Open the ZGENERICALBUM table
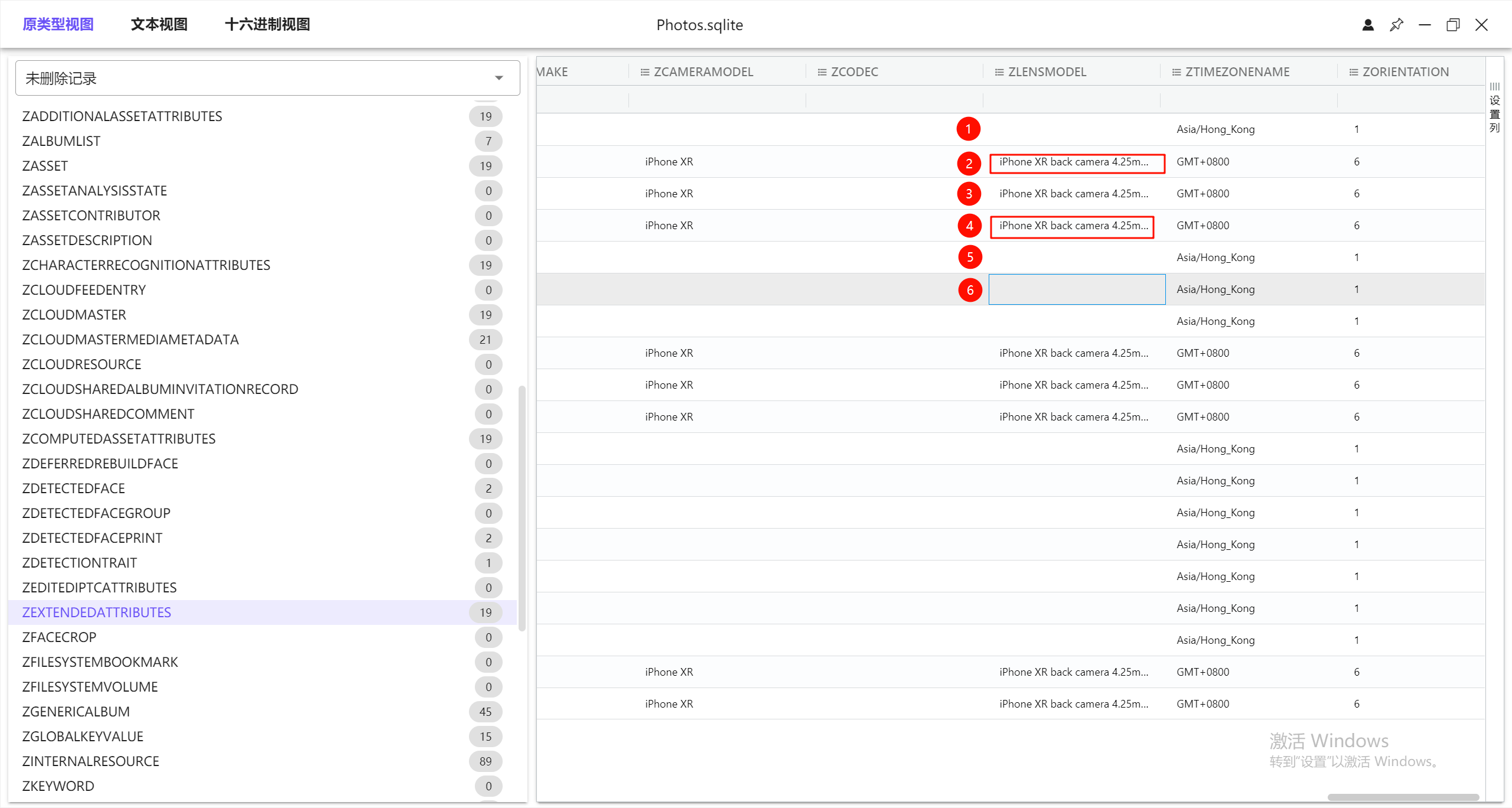The height and width of the screenshot is (808, 1512). [76, 712]
